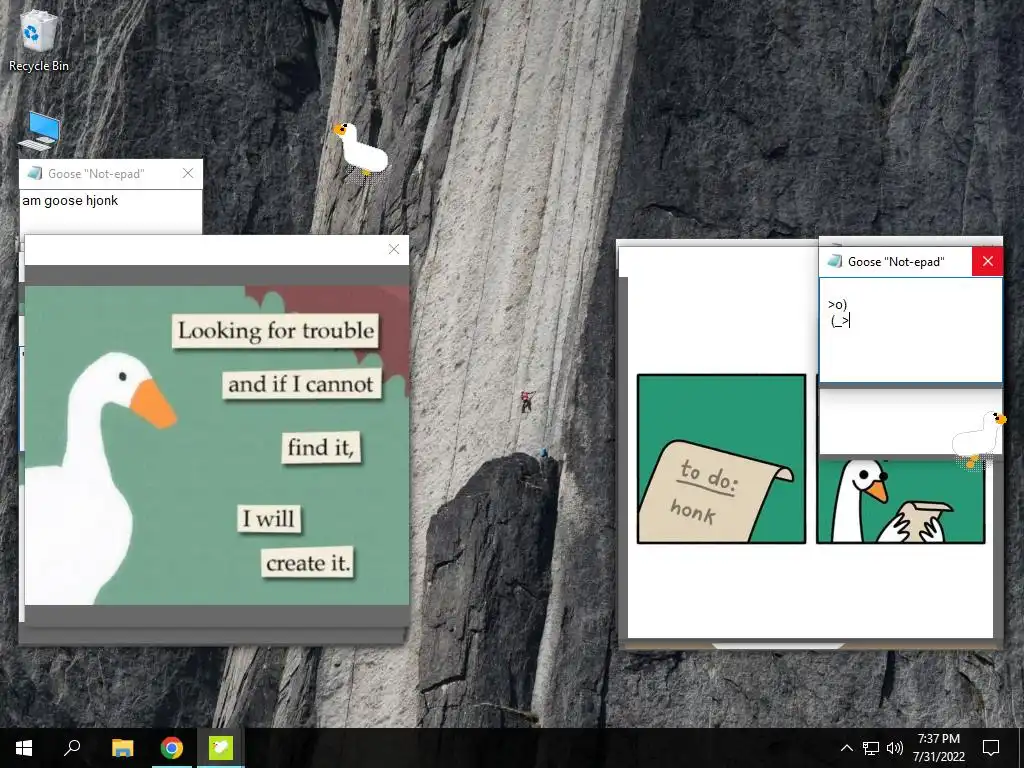Click the goose walking on the cliff

(361, 152)
